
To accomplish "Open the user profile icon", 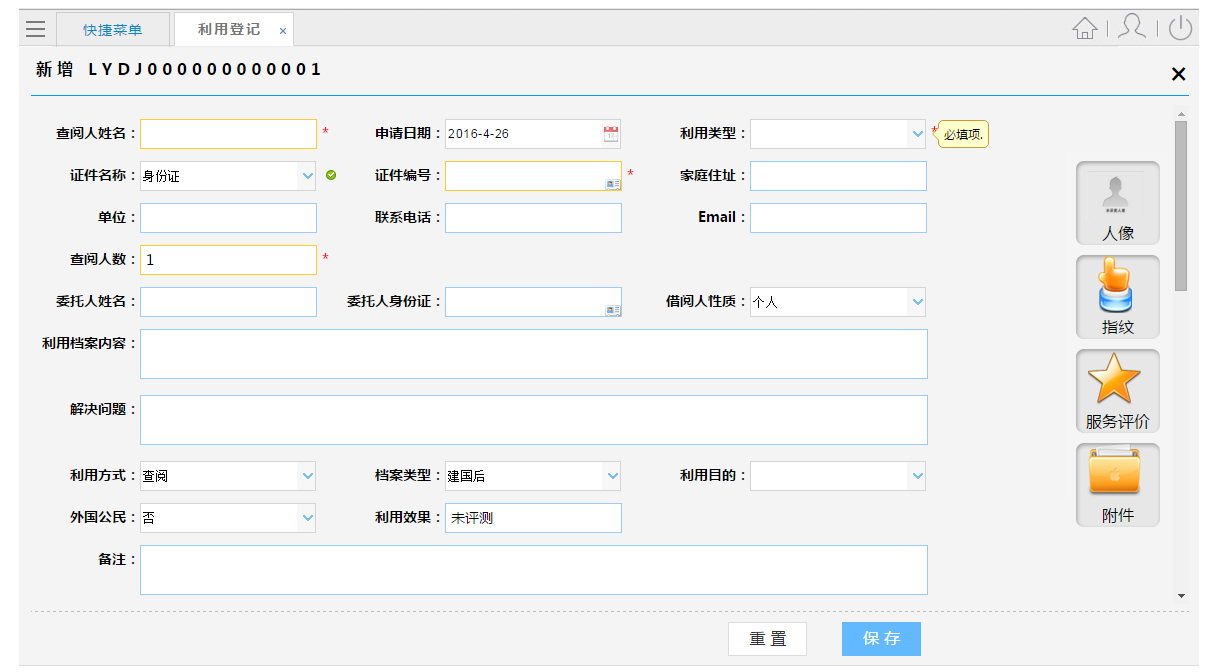I will click(x=1132, y=28).
